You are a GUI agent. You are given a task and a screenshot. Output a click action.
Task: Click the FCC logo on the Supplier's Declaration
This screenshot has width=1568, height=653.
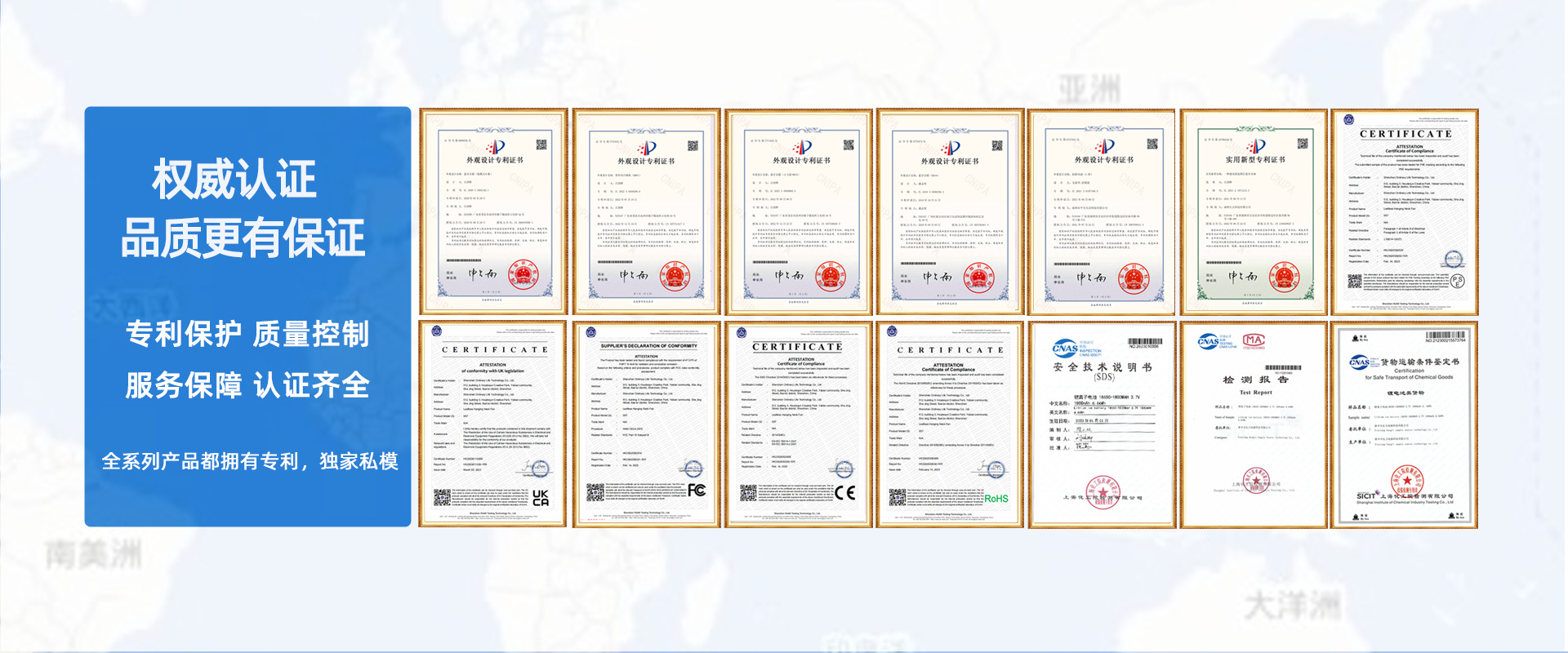697,490
